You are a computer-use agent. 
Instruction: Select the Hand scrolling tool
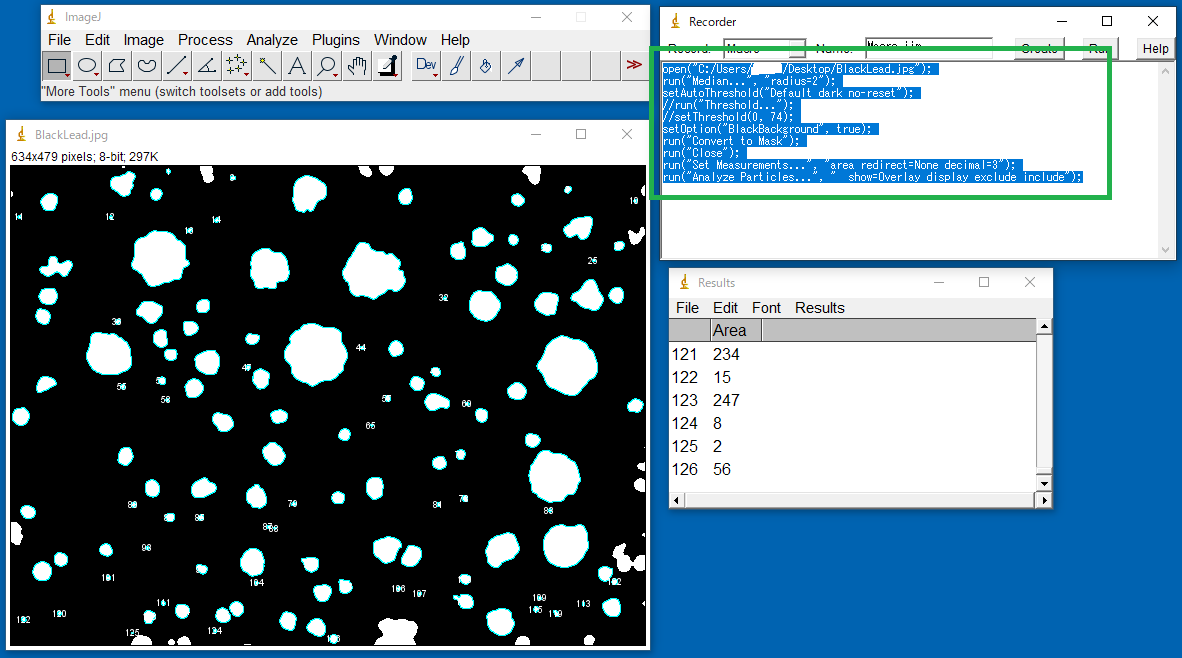pyautogui.click(x=357, y=66)
